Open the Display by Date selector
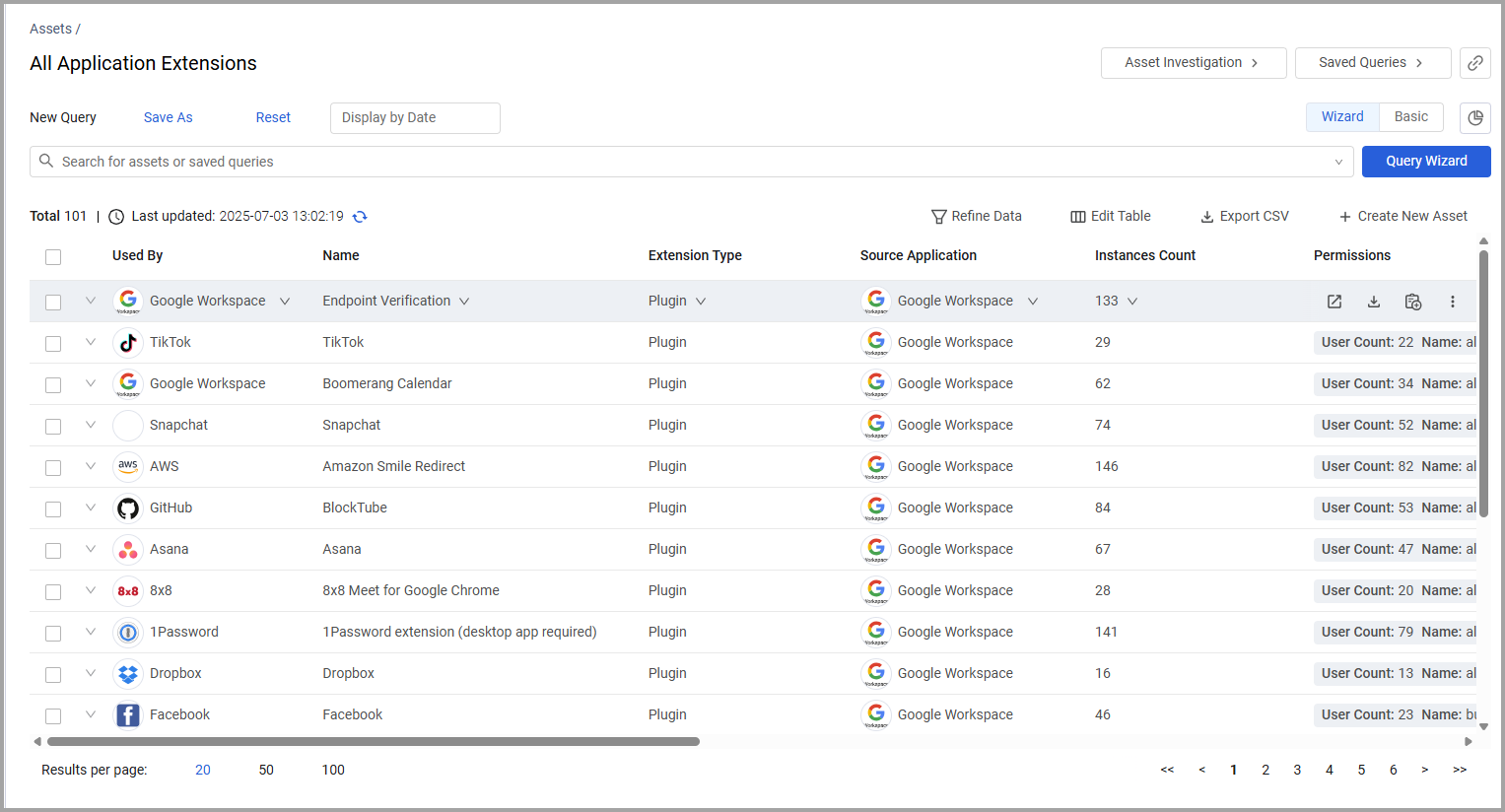The height and width of the screenshot is (812, 1505). pos(415,117)
